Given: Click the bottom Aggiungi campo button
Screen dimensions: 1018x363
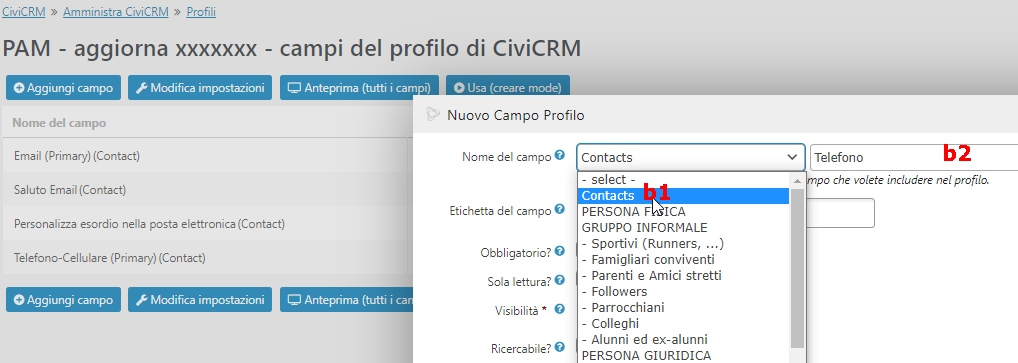Looking at the screenshot, I should [x=63, y=300].
